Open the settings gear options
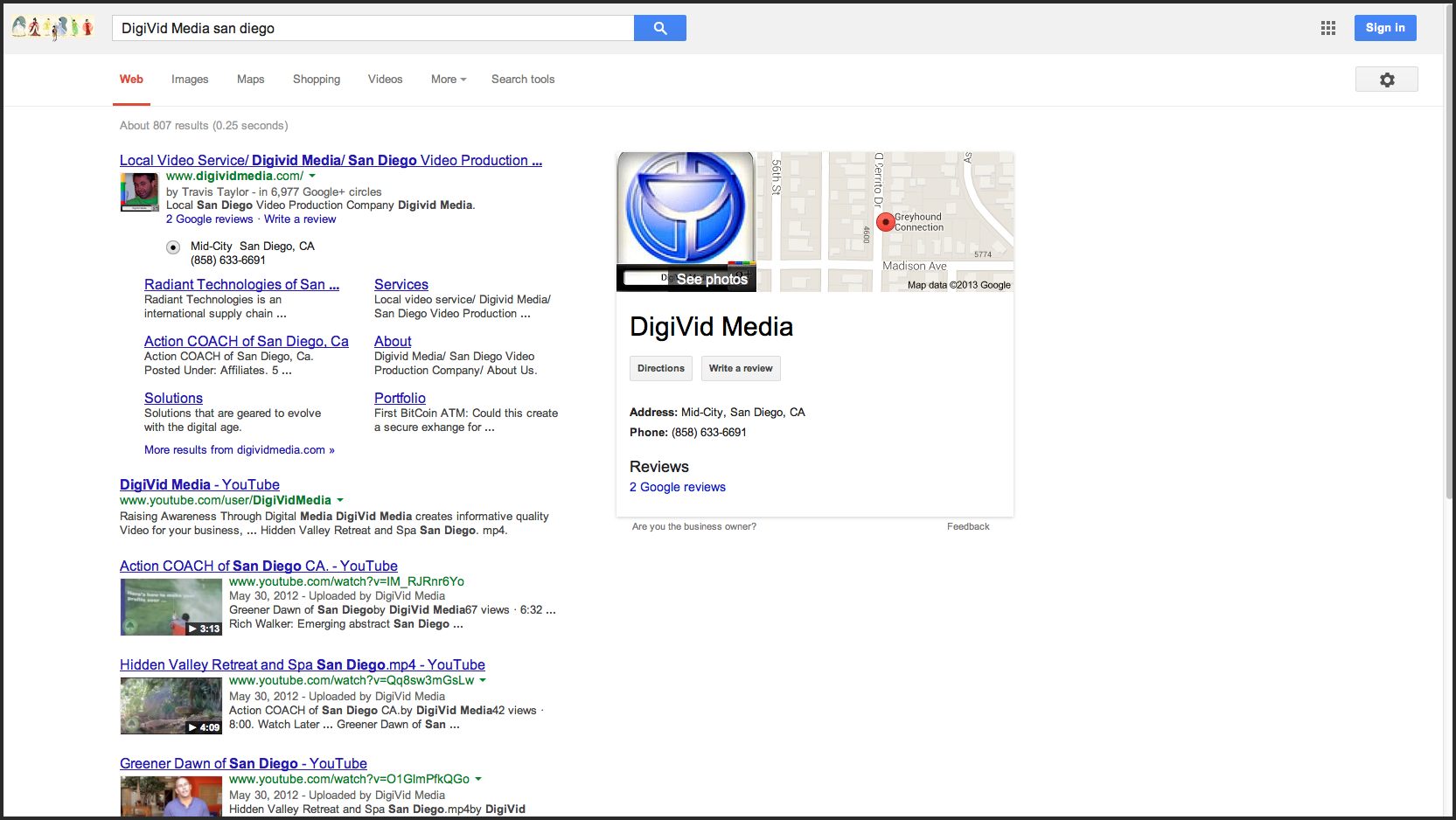This screenshot has width=1456, height=820. (x=1387, y=80)
